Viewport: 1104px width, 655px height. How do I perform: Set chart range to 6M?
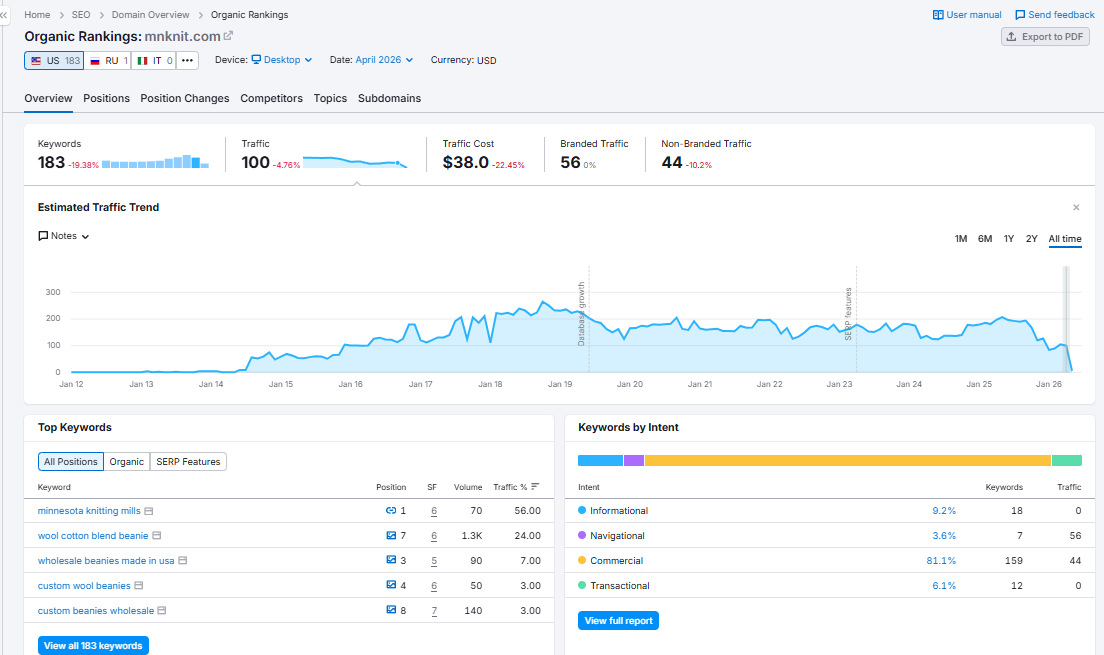tap(984, 239)
